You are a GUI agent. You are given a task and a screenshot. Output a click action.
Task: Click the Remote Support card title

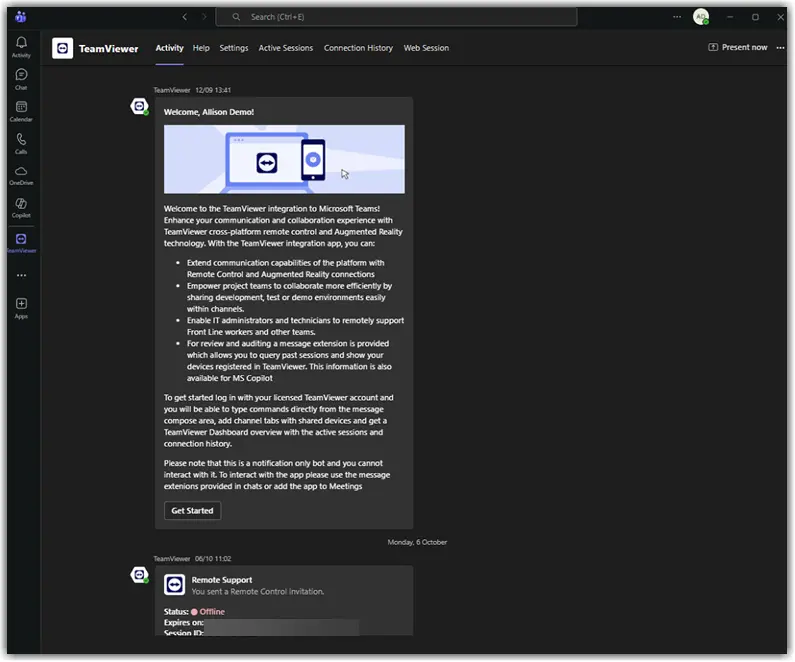(222, 580)
